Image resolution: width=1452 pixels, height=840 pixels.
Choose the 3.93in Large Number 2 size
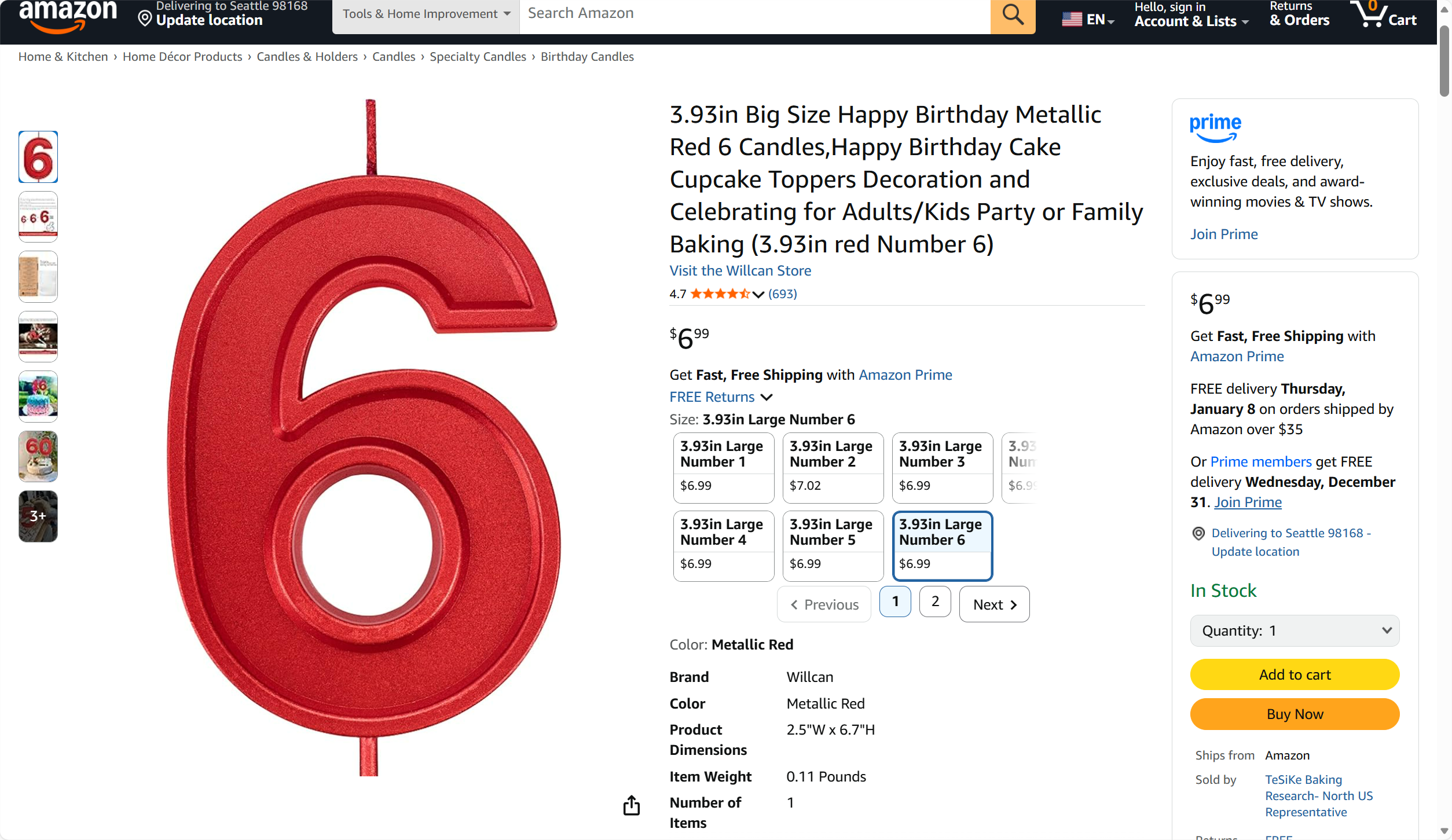click(833, 468)
